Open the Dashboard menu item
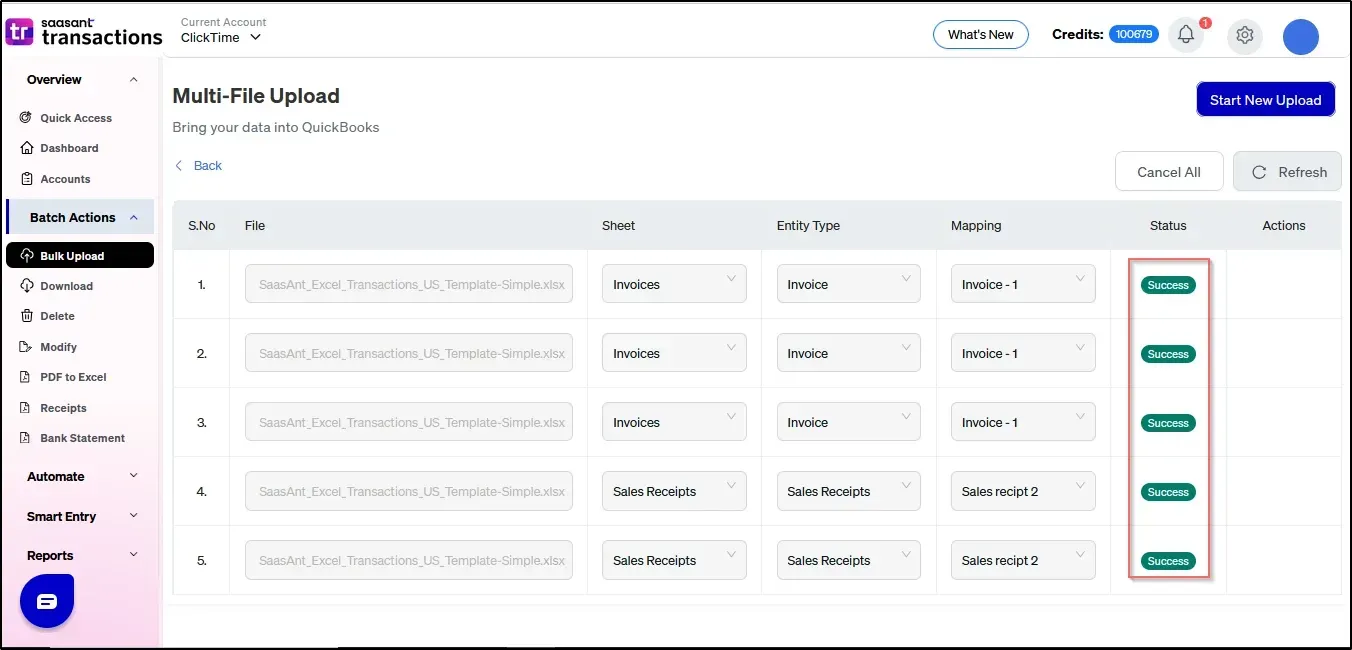 (69, 148)
